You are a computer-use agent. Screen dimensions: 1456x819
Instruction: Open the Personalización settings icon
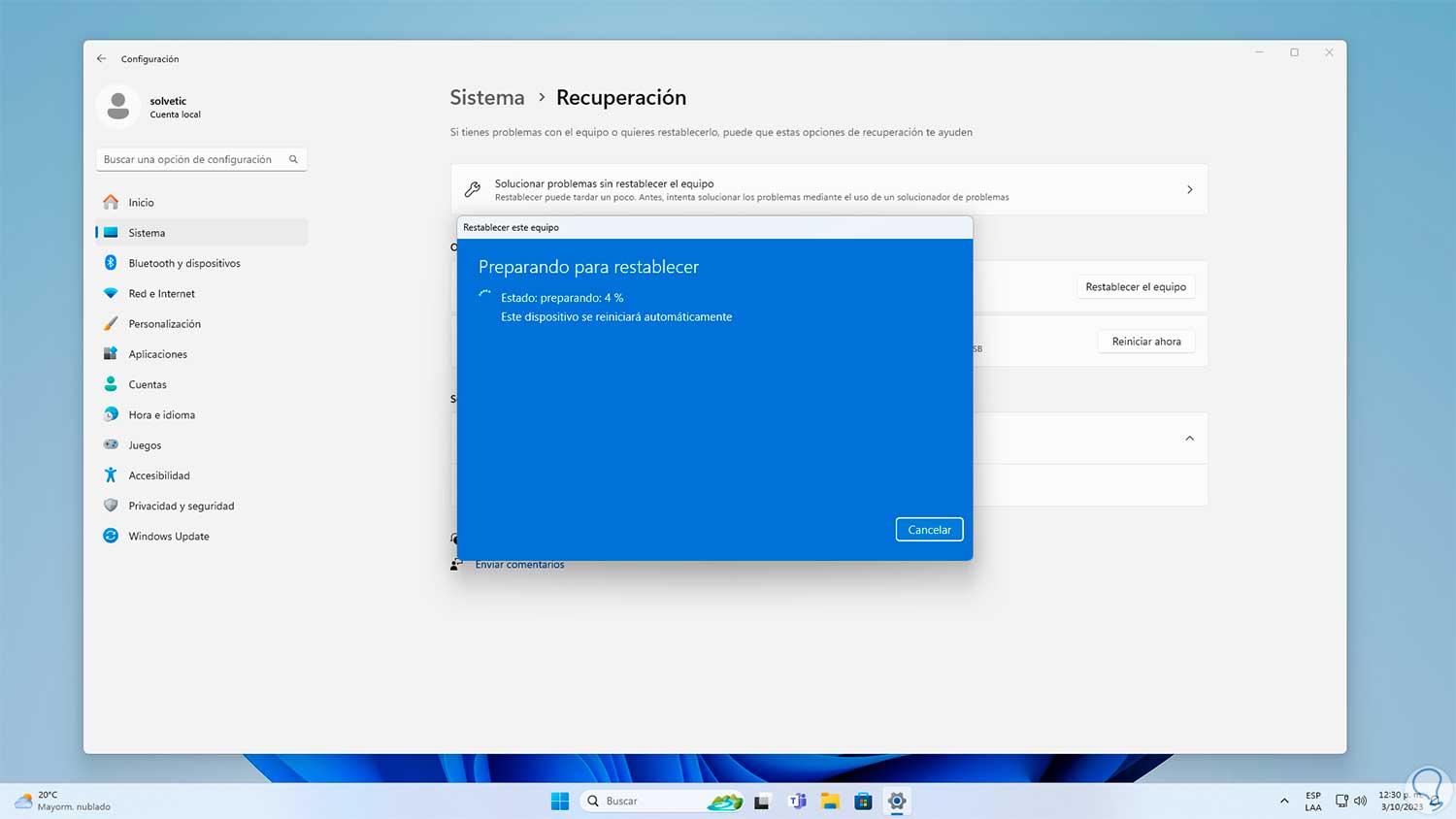coord(112,323)
